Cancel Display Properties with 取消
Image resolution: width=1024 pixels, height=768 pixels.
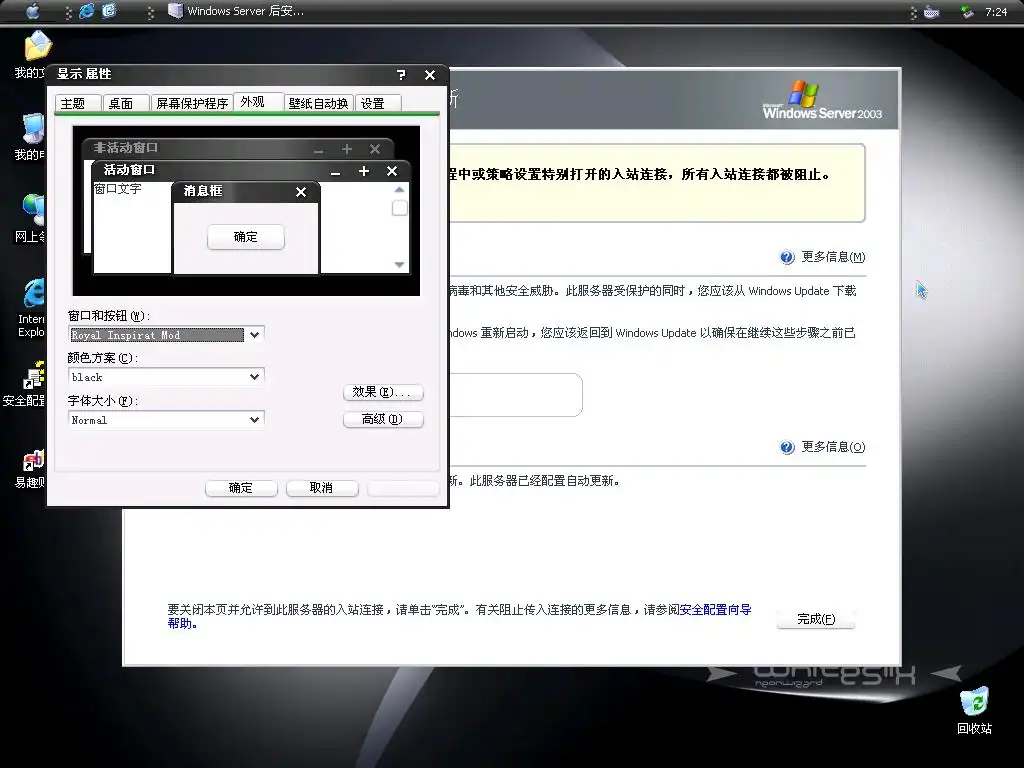coord(322,488)
